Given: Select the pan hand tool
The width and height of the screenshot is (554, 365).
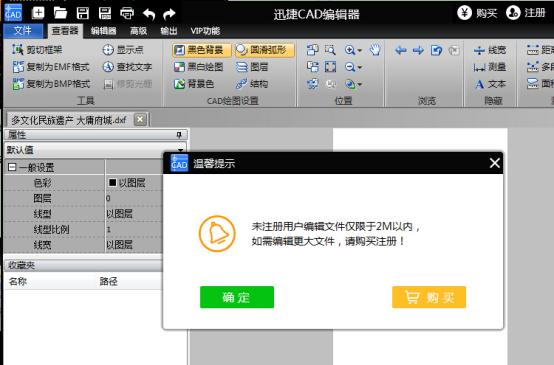Looking at the screenshot, I should coord(375,50).
